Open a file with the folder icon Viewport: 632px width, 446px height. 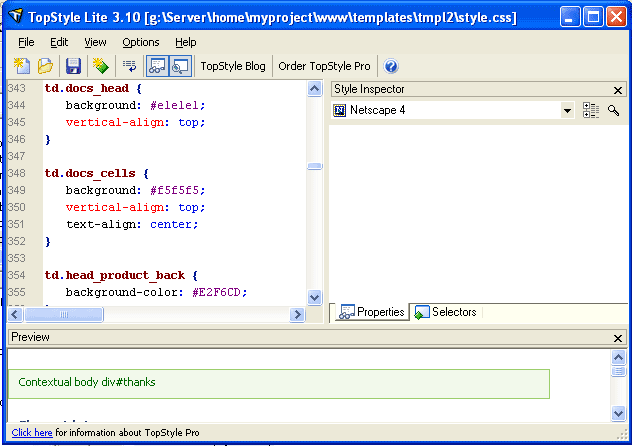click(45, 66)
